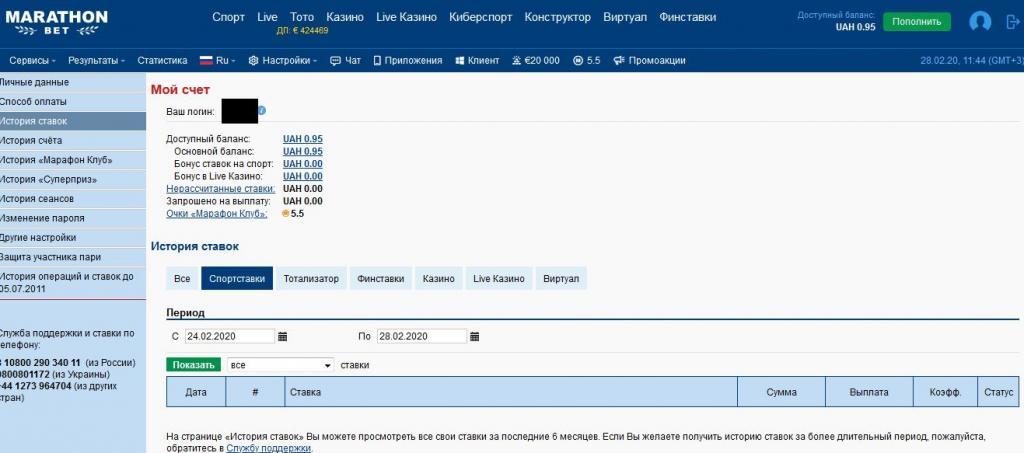Click the Приложения mobile apps item
This screenshot has width=1024, height=453.
[407, 60]
